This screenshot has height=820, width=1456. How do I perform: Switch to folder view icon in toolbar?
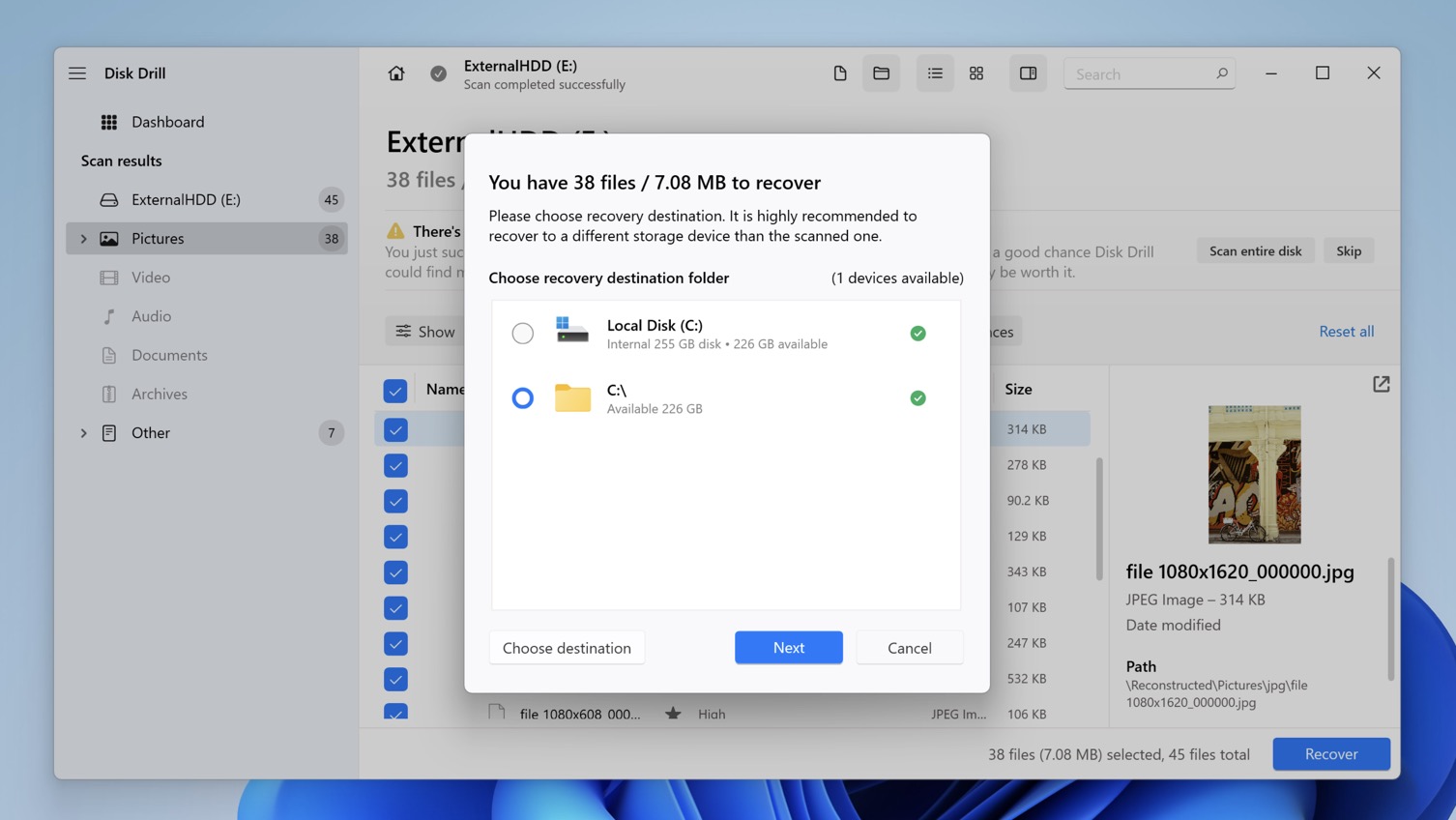point(881,73)
